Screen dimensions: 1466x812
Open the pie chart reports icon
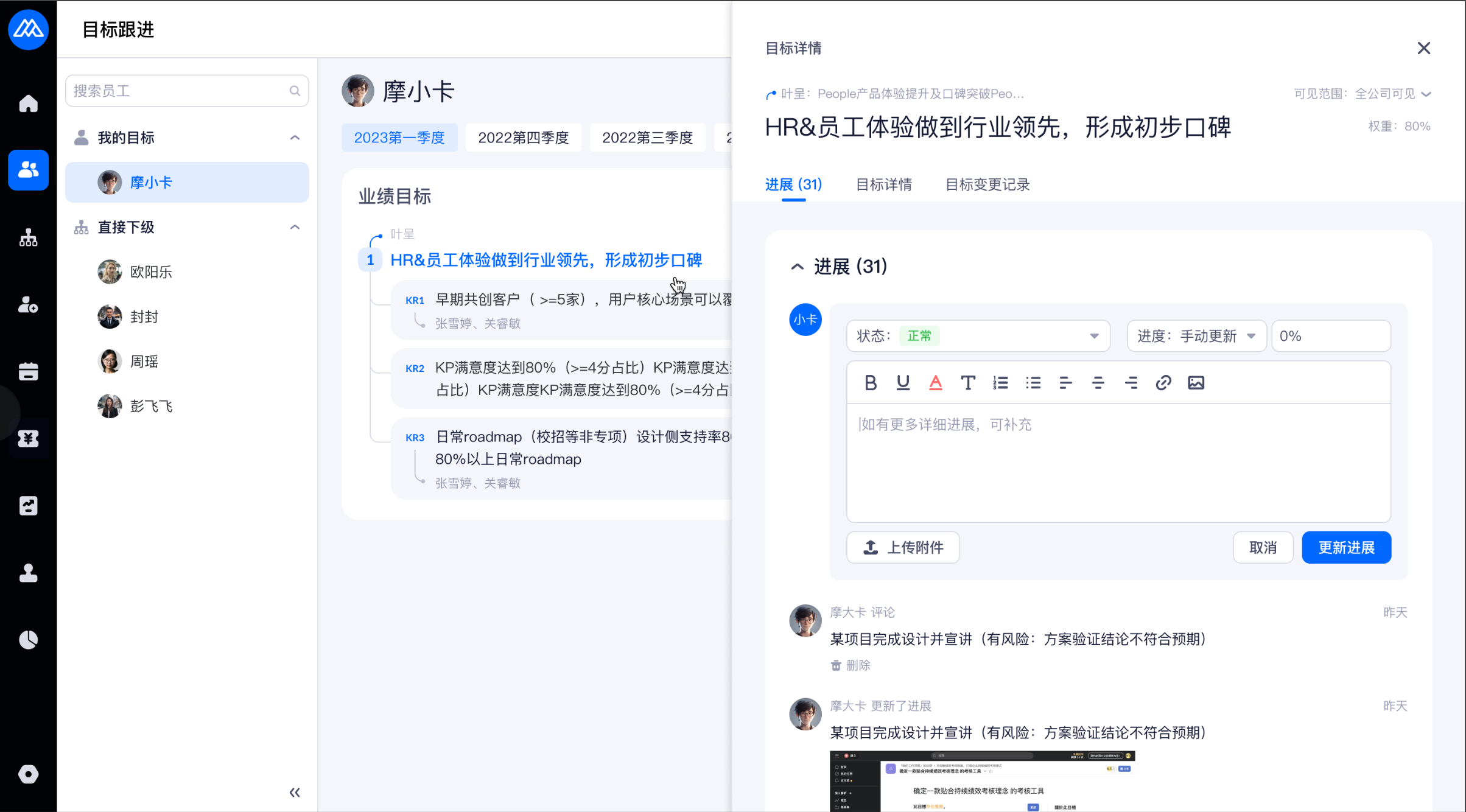28,640
